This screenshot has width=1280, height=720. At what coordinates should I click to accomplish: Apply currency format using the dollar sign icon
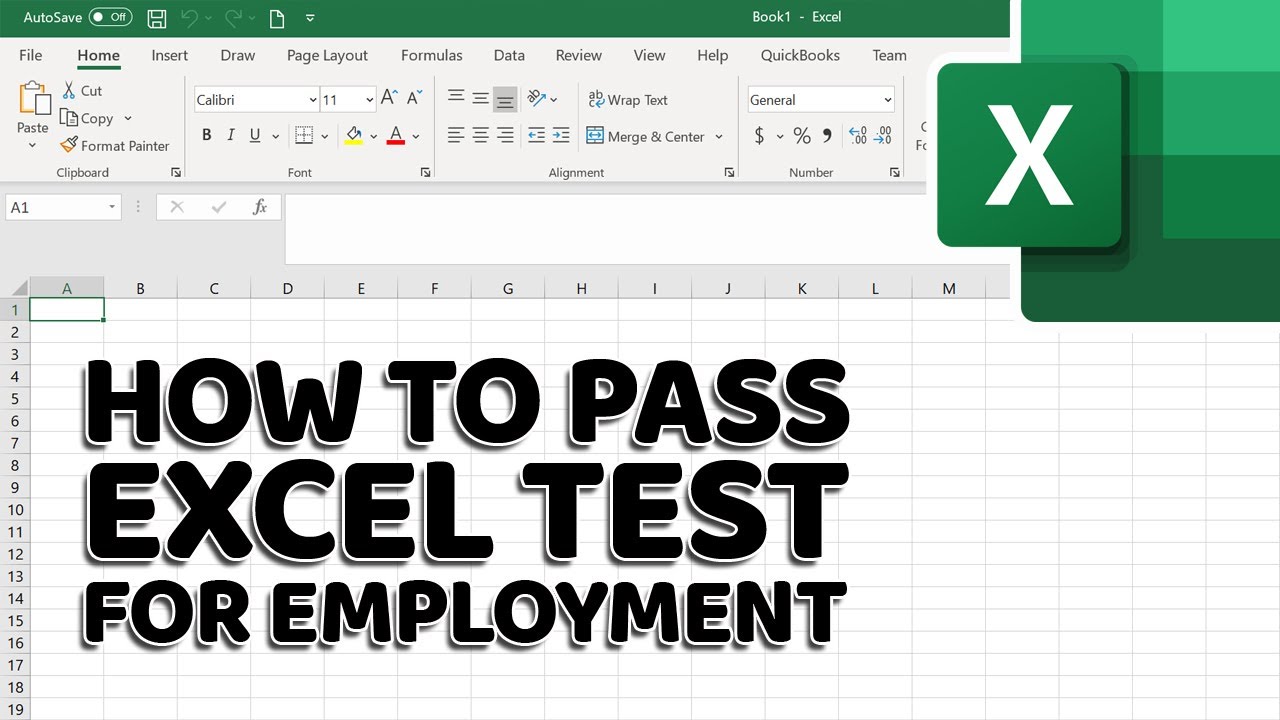pyautogui.click(x=760, y=136)
